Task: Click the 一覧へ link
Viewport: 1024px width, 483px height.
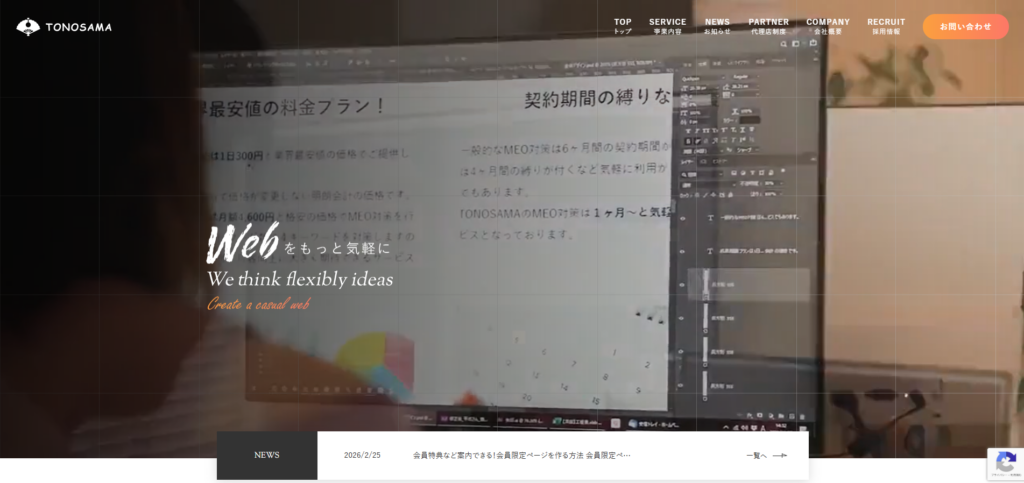Action: (756, 455)
